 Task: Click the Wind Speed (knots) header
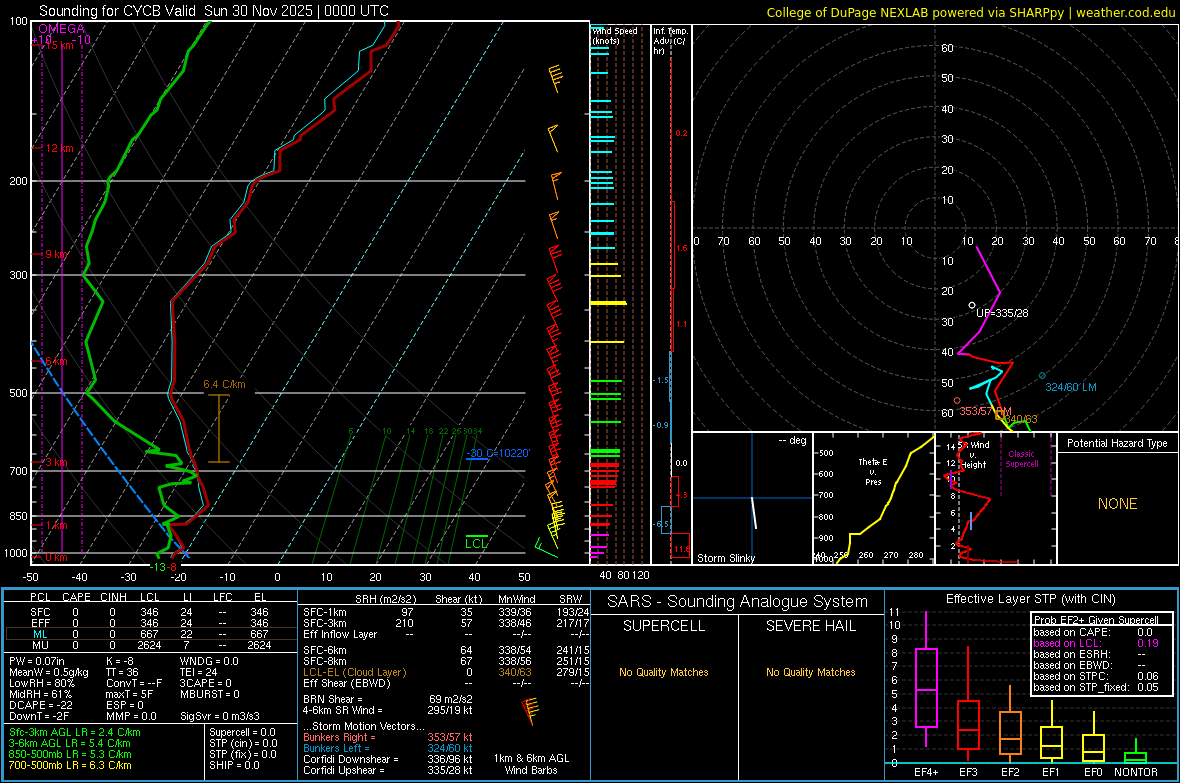coord(614,35)
